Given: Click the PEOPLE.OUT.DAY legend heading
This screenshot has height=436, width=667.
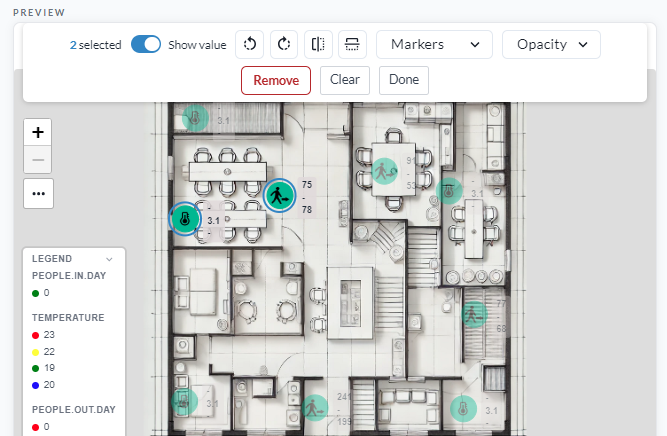Looking at the screenshot, I should point(74,410).
